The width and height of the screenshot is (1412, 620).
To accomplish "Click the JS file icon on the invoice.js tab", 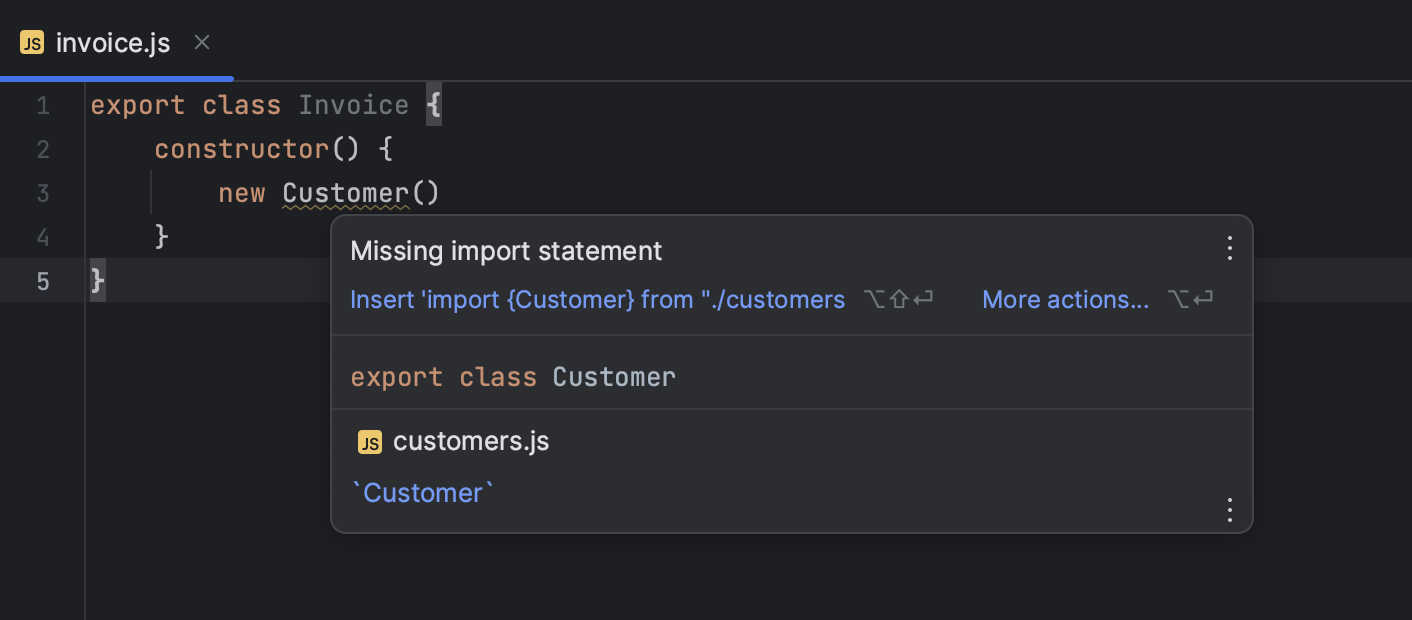I will coord(30,42).
